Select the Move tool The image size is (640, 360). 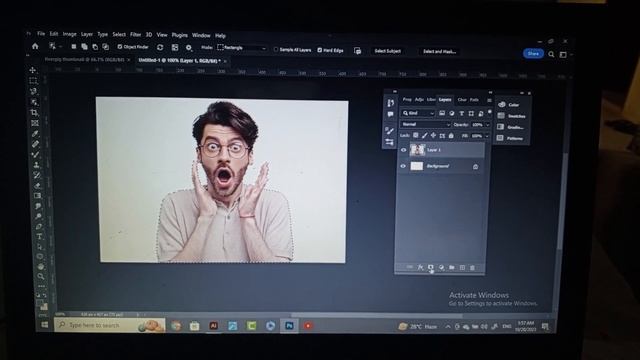[33, 71]
